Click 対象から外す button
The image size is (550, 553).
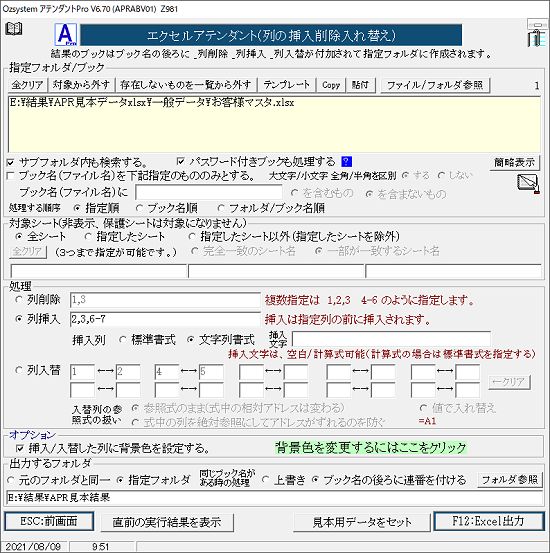coord(81,85)
